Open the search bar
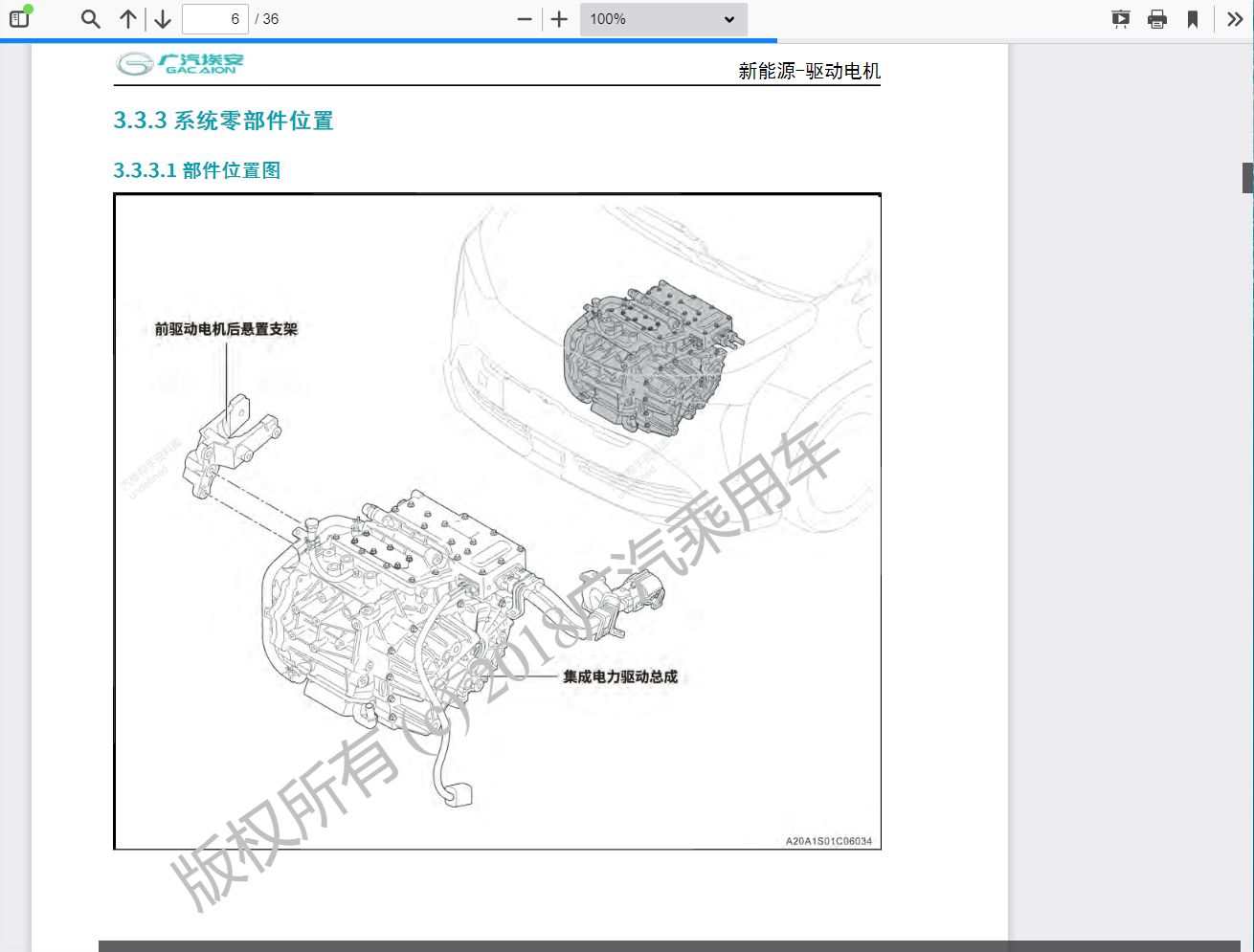This screenshot has height=952, width=1254. [89, 18]
